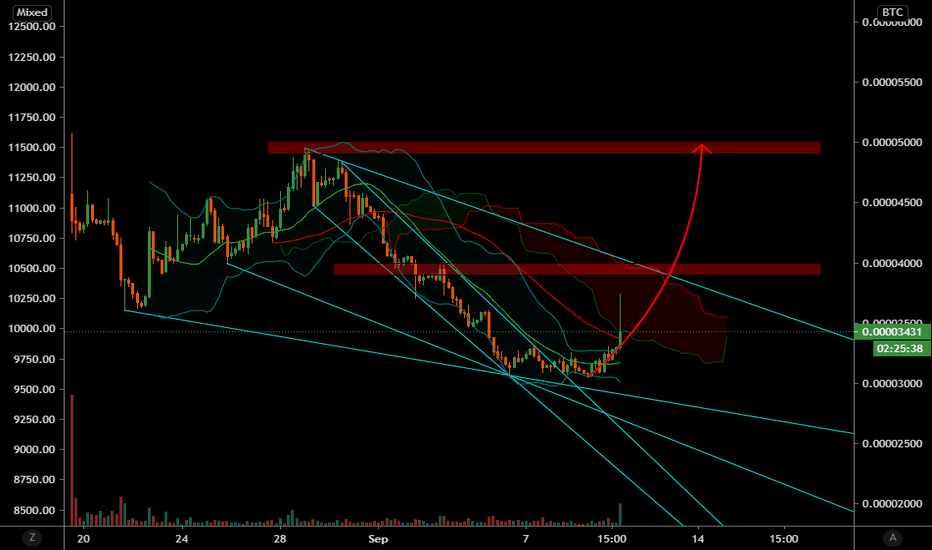Toggle the A auto-scale button
This screenshot has width=932, height=550.
click(892, 538)
